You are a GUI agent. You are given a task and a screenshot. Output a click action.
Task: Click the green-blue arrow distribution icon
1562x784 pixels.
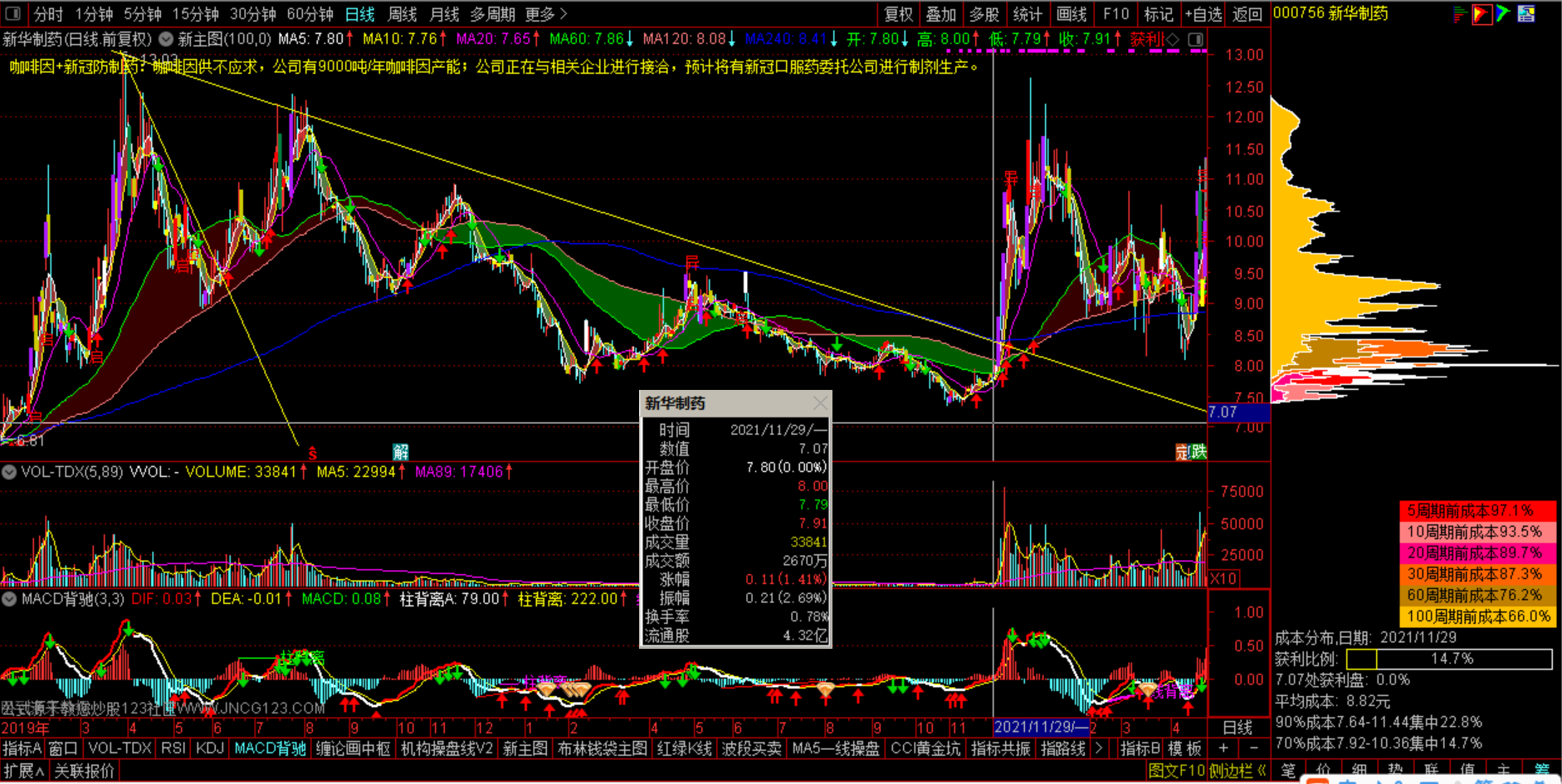[1503, 14]
